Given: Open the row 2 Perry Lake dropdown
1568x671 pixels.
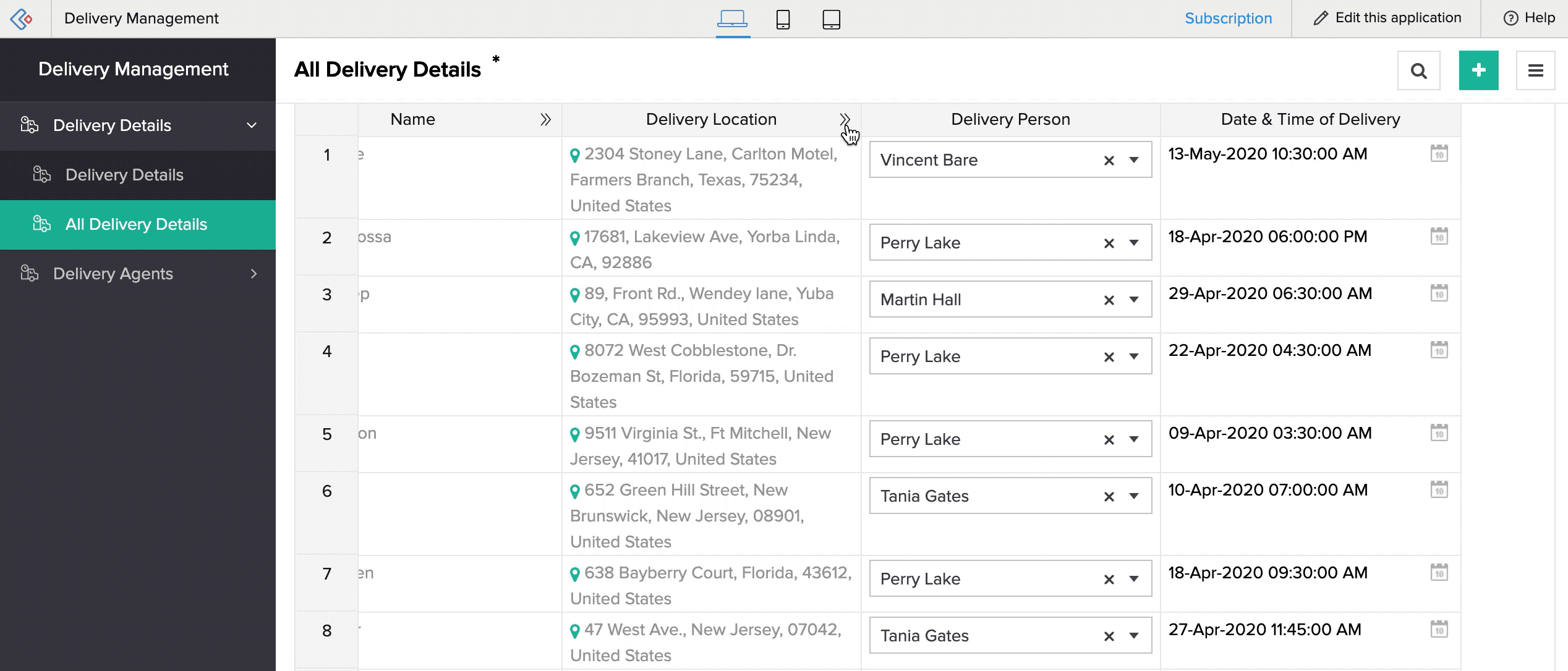Looking at the screenshot, I should [1134, 243].
